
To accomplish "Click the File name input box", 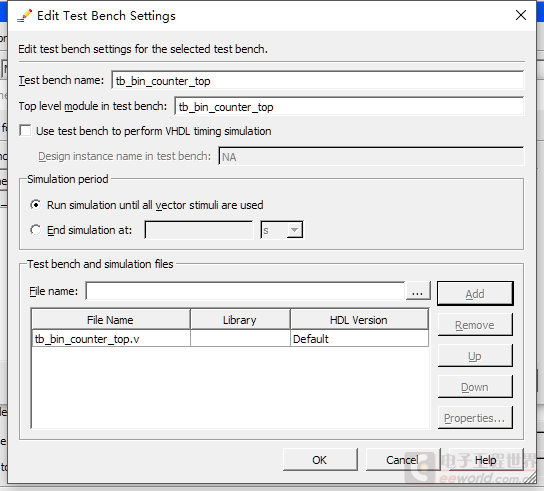I will [x=245, y=291].
